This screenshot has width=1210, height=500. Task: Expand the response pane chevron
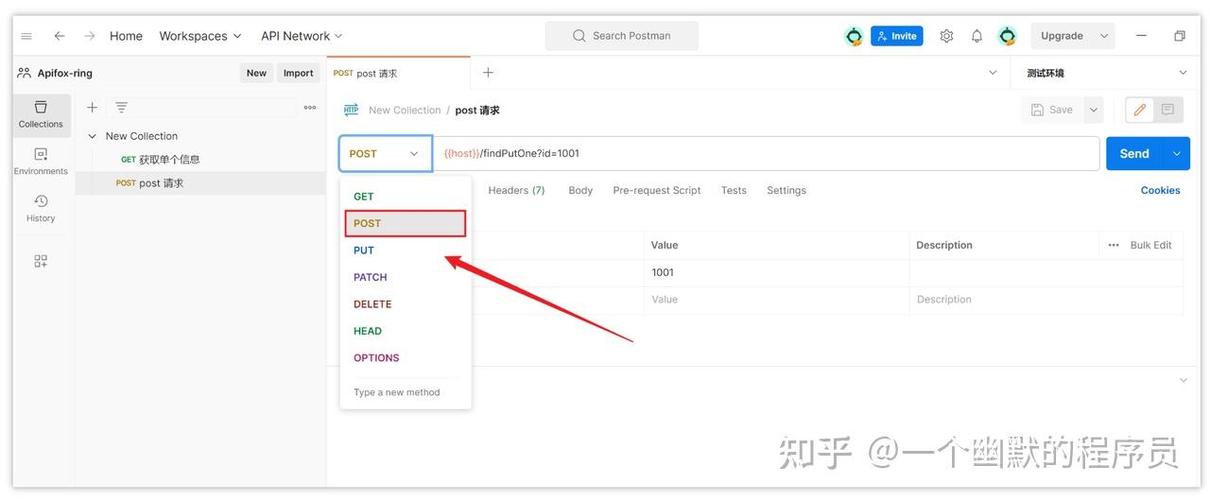point(1184,381)
